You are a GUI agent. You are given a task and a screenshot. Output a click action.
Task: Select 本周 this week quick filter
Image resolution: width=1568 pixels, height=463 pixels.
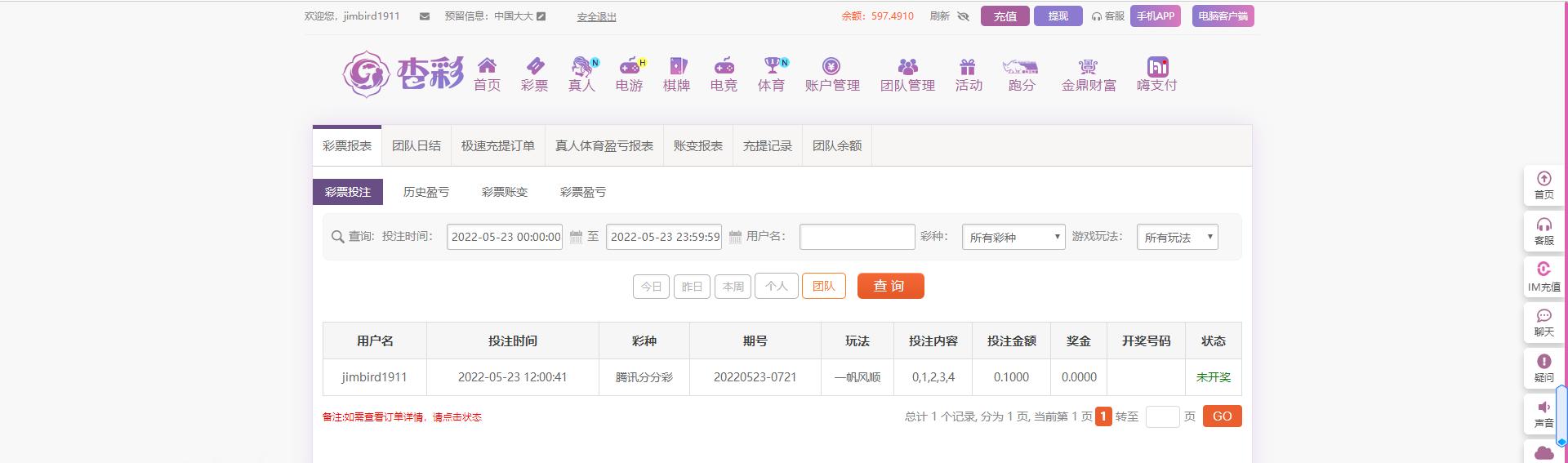pos(733,287)
